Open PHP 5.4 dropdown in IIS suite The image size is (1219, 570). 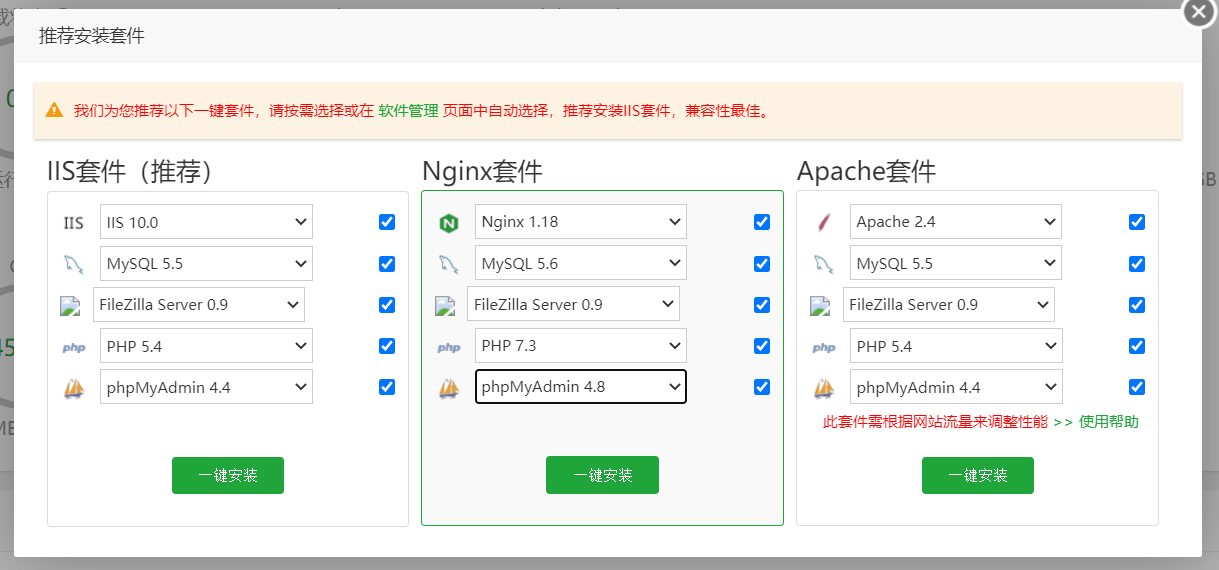206,346
